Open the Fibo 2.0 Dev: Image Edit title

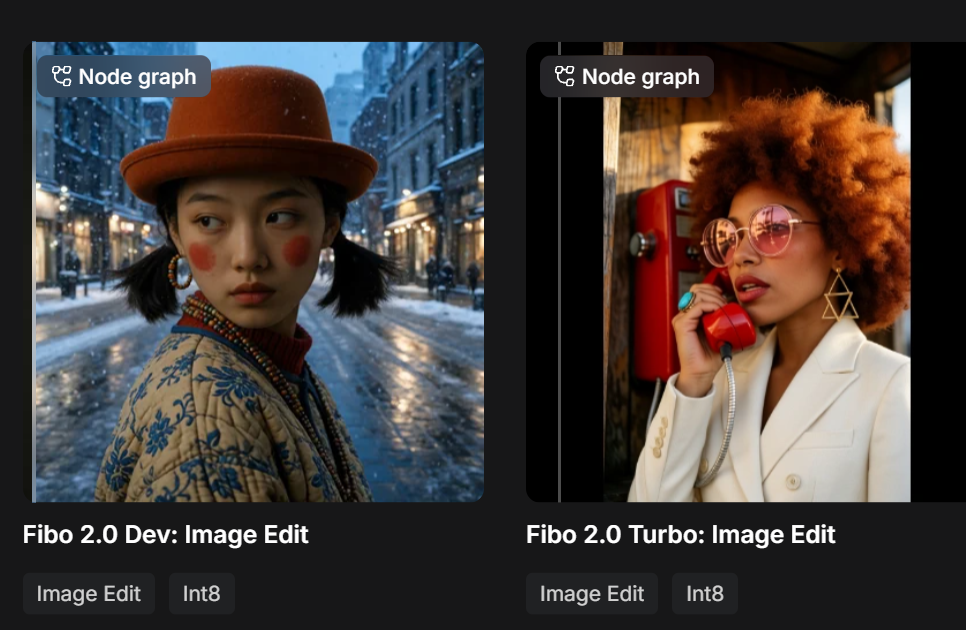tap(166, 535)
